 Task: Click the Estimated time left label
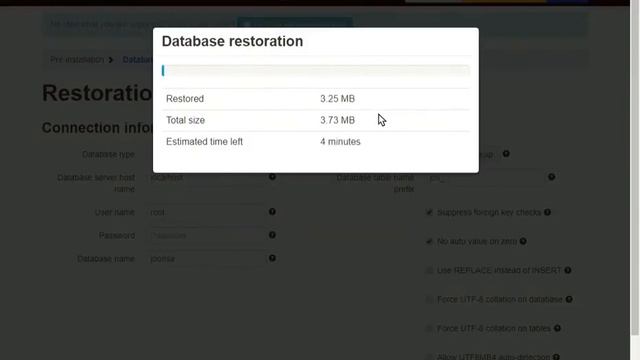(x=204, y=142)
